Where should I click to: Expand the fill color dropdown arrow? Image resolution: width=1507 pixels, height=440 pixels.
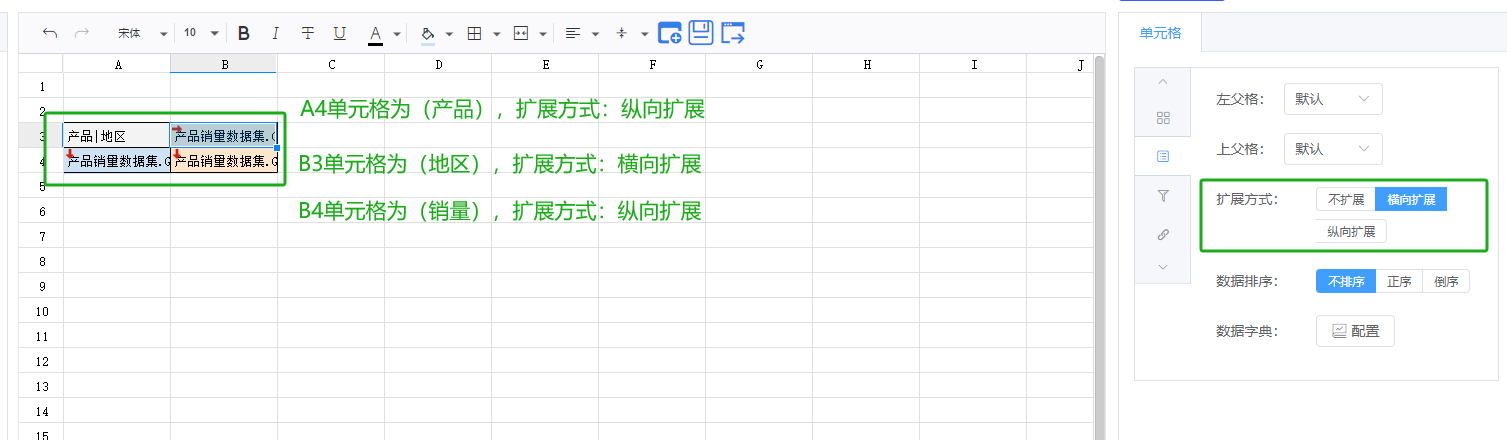pos(449,34)
